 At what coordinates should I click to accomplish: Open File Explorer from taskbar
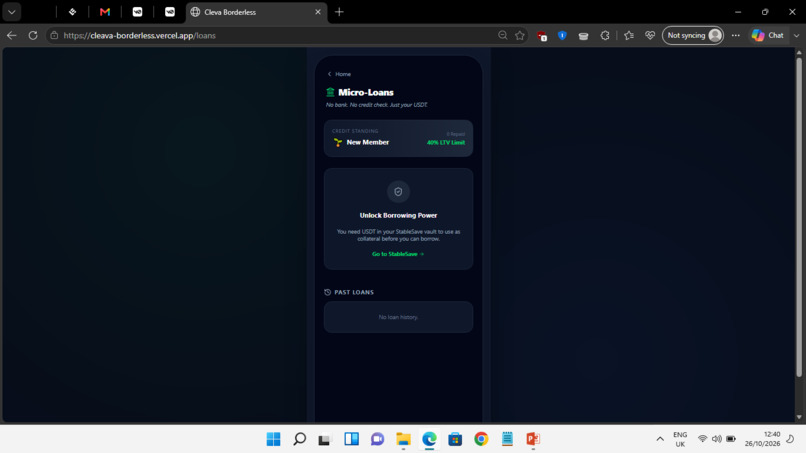click(404, 439)
